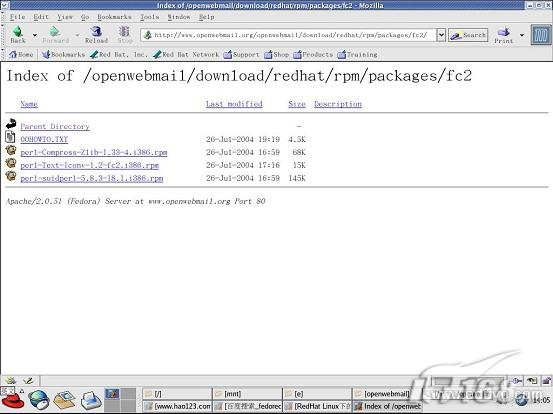553x414 pixels.
Task: Launch the web browser panel icon
Action: click(39, 400)
